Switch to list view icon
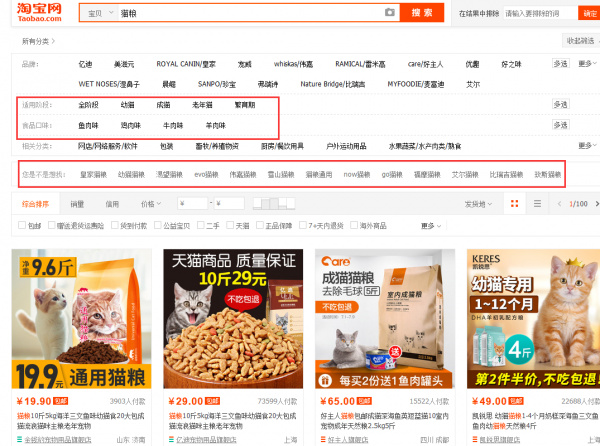Image resolution: width=600 pixels, height=446 pixels. [x=537, y=203]
